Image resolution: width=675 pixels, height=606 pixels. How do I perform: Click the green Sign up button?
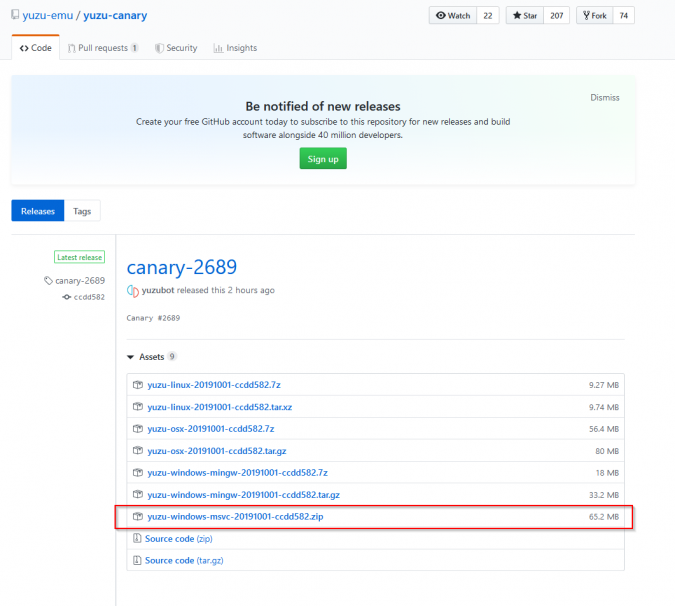point(323,159)
